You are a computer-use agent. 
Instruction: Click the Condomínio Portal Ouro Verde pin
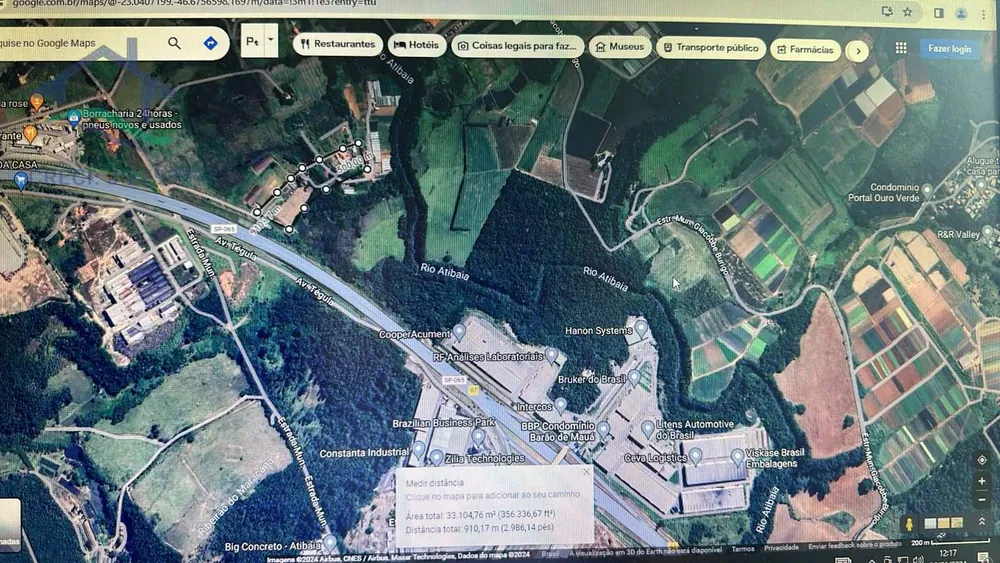click(x=927, y=190)
